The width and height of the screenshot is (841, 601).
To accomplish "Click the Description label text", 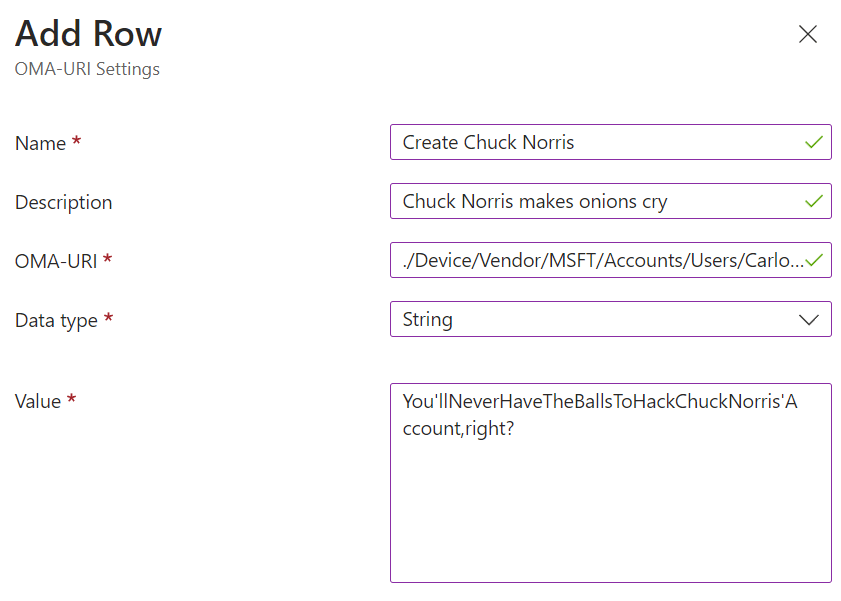I will (x=63, y=202).
